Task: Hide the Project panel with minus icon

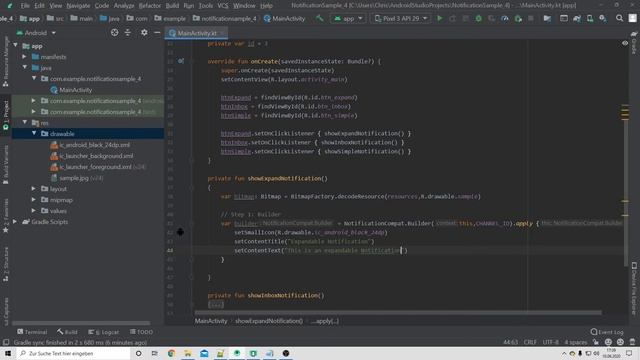Action: tap(157, 32)
